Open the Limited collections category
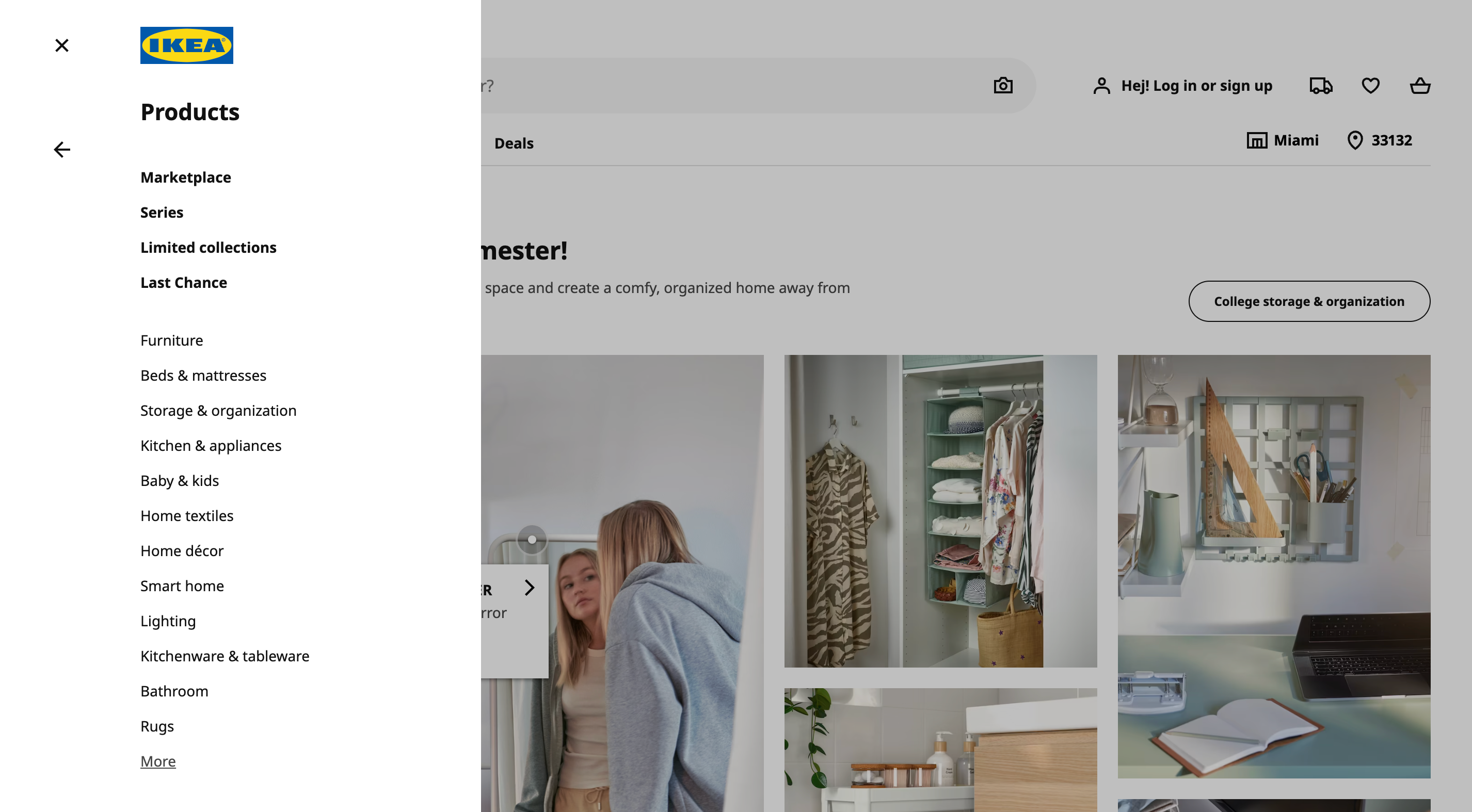This screenshot has width=1472, height=812. [208, 247]
